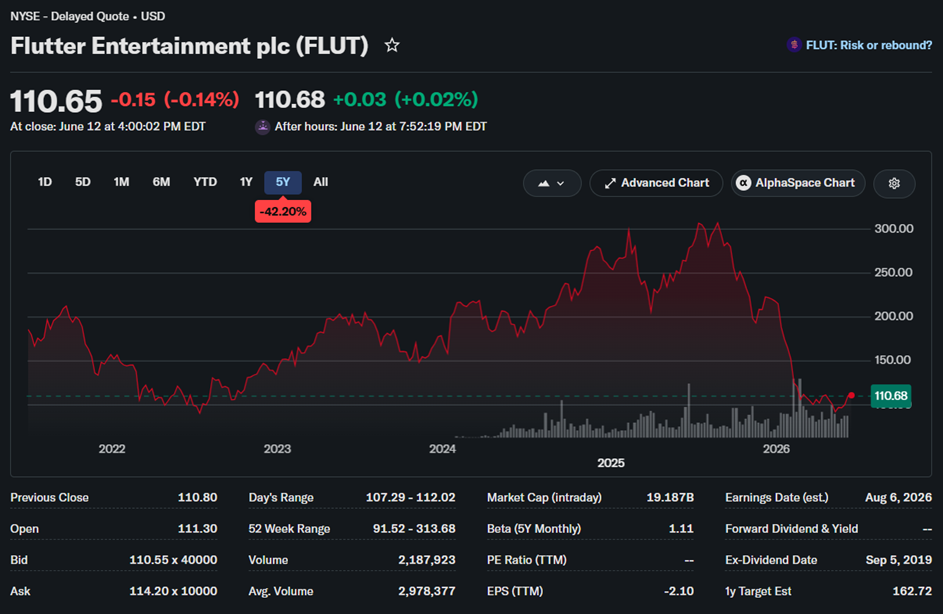The image size is (943, 614).
Task: Click At close: June 12 timestamp
Action: 108,127
